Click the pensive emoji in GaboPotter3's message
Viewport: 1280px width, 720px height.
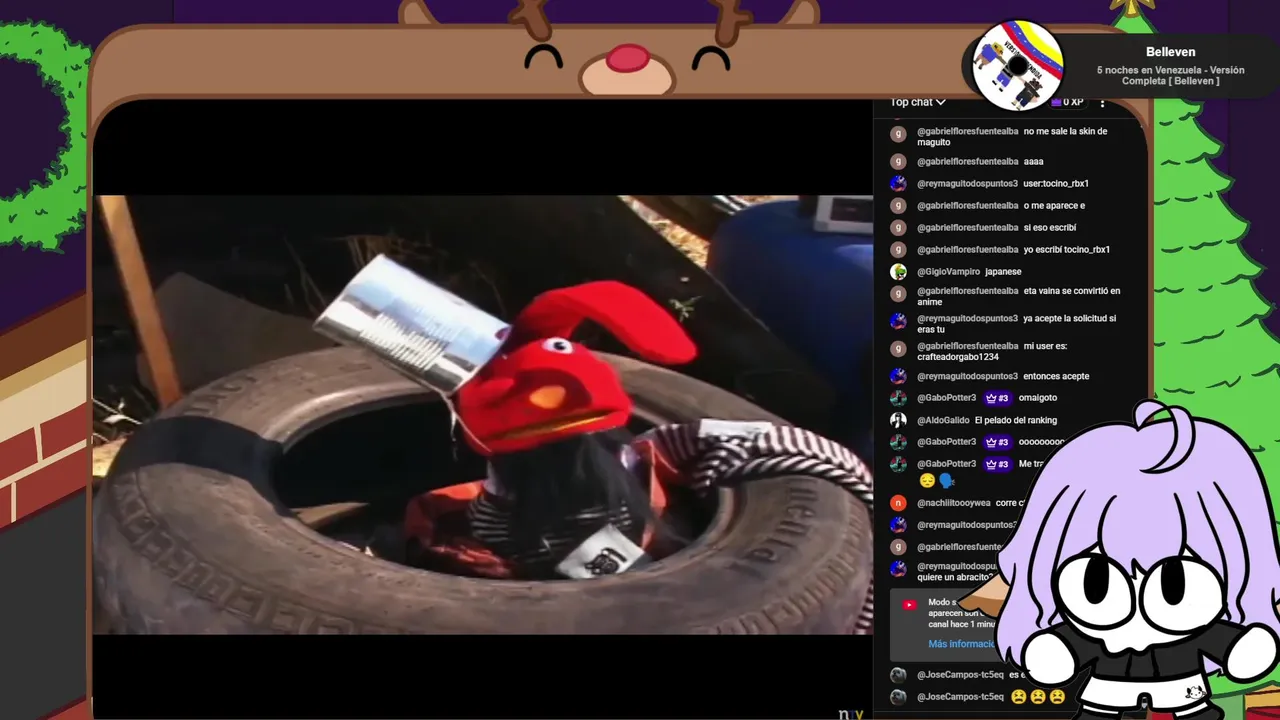click(926, 481)
